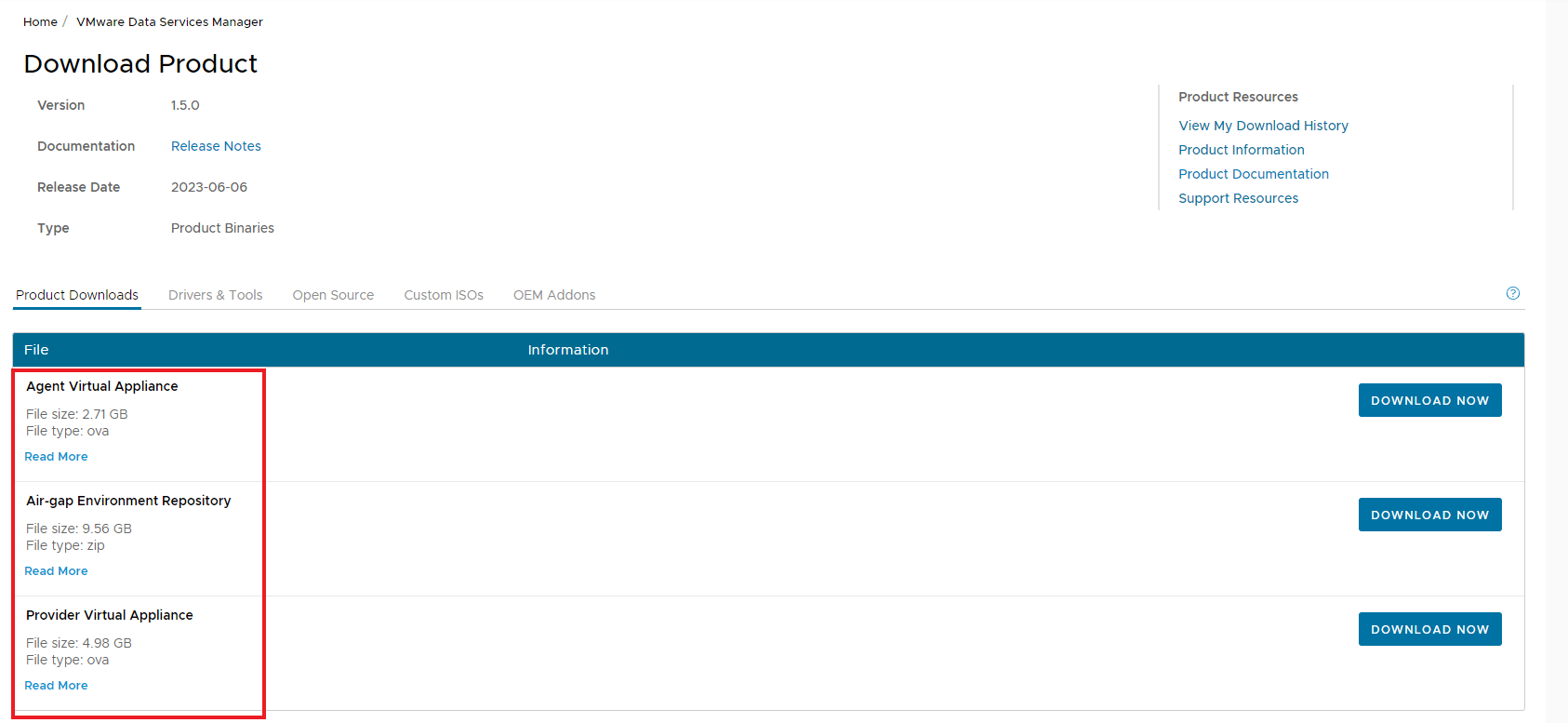
Task: Click File size 2.71 GB text
Action: 77,414
